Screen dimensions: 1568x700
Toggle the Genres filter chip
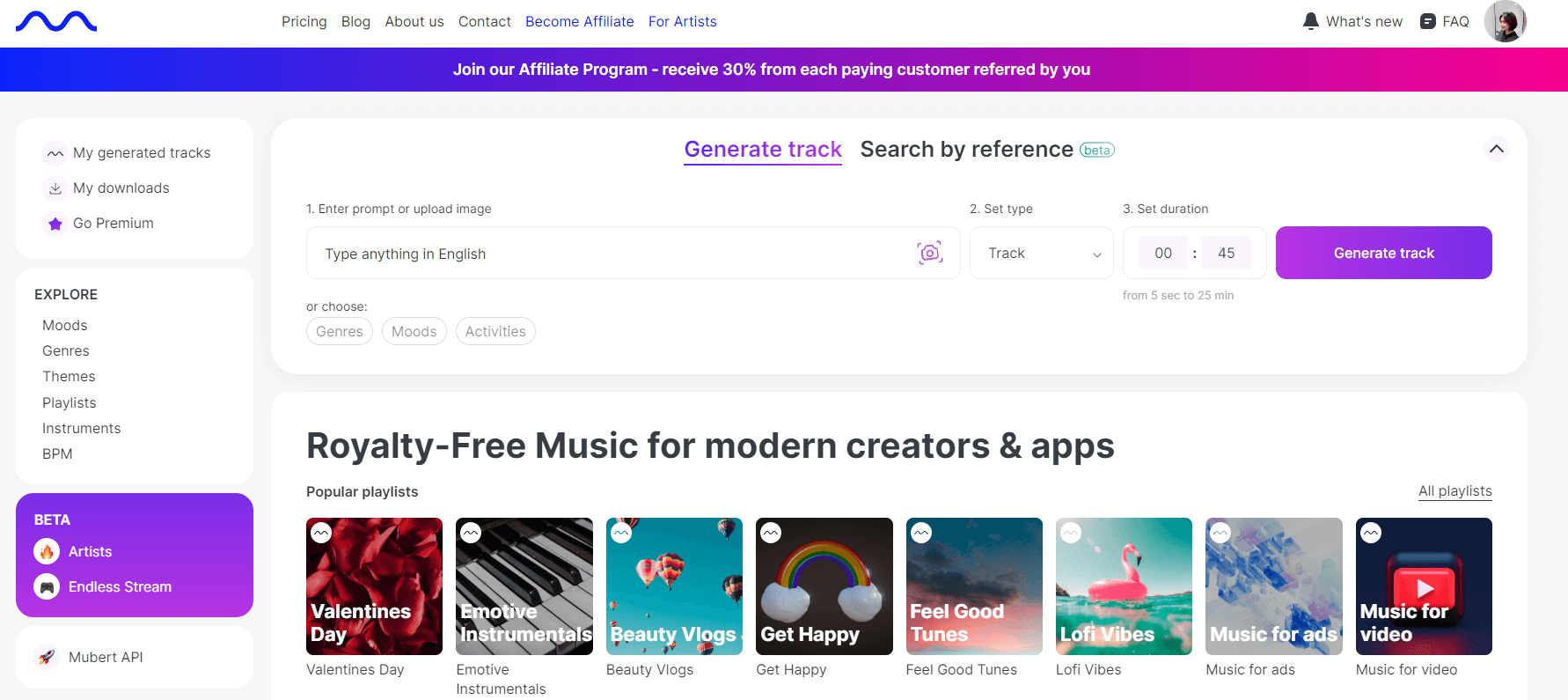tap(340, 331)
